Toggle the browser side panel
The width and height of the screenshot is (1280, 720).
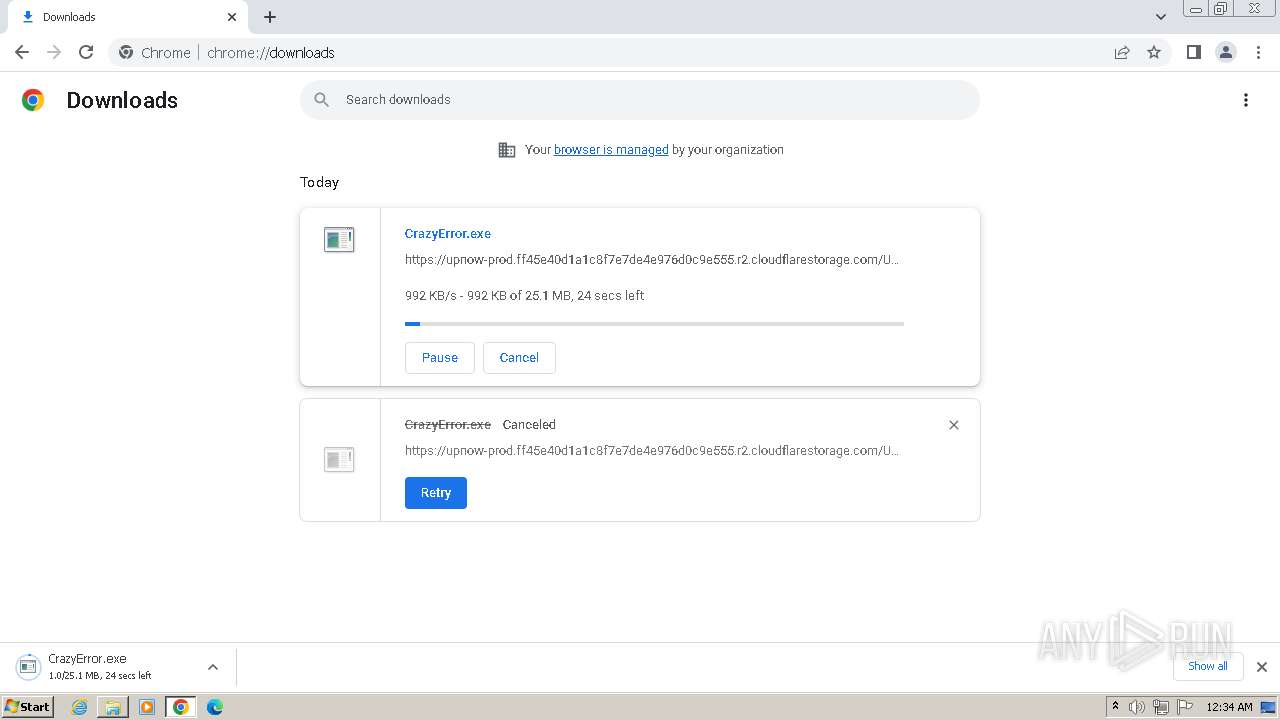(x=1193, y=52)
